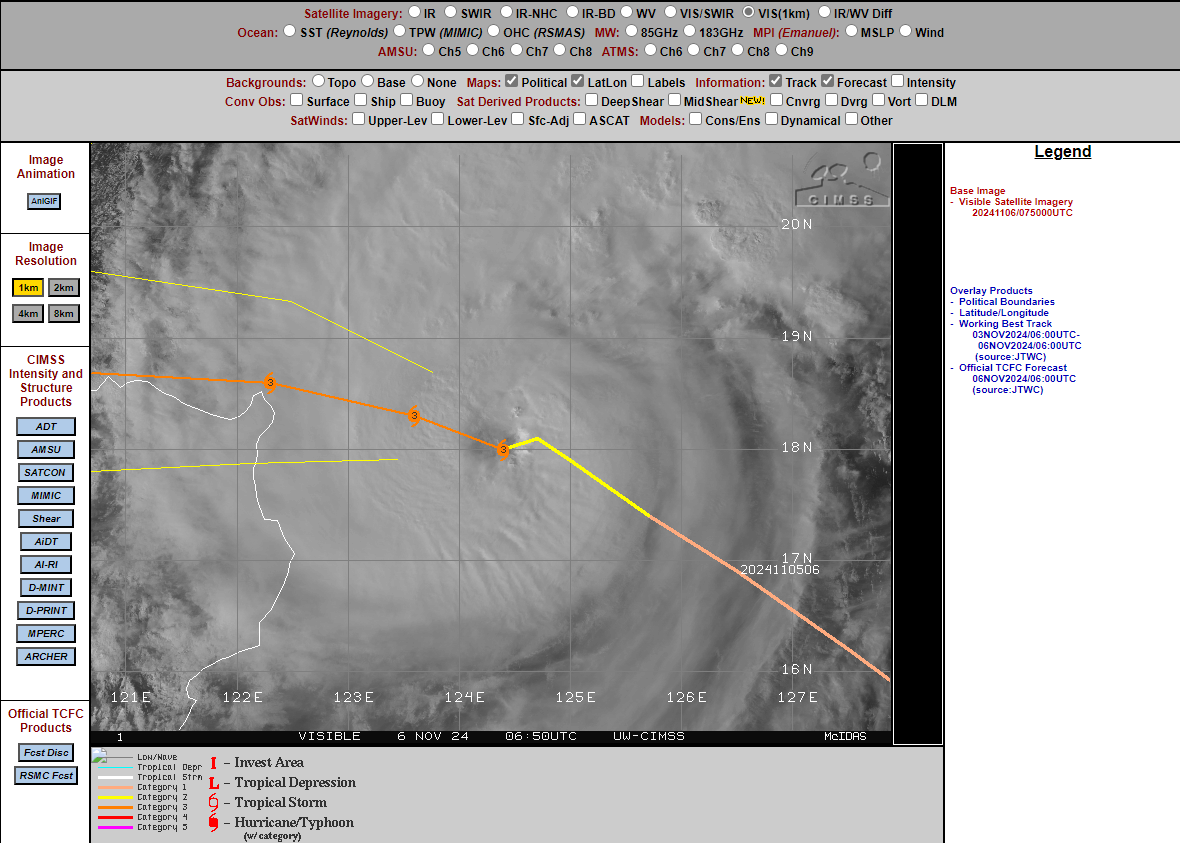Open the RSMC Fcst product
This screenshot has height=843, width=1180.
tap(46, 775)
